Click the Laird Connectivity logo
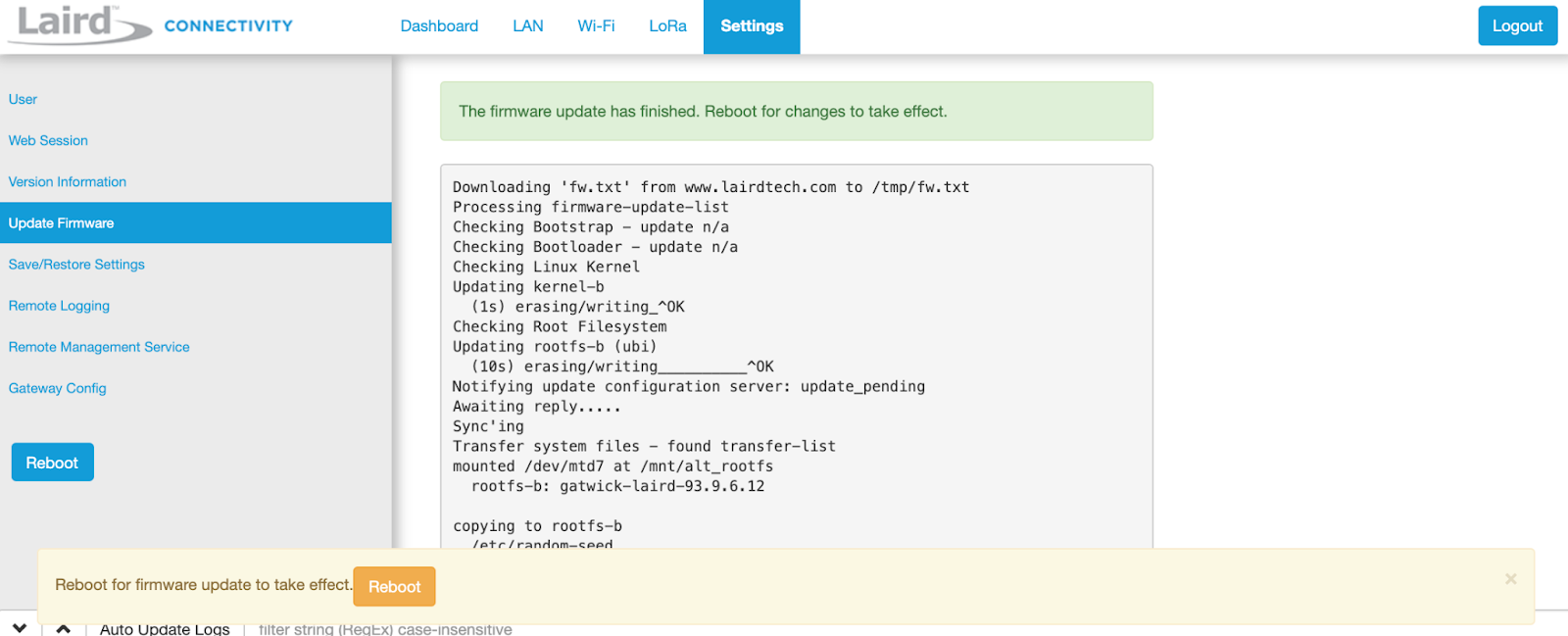 pos(151,24)
